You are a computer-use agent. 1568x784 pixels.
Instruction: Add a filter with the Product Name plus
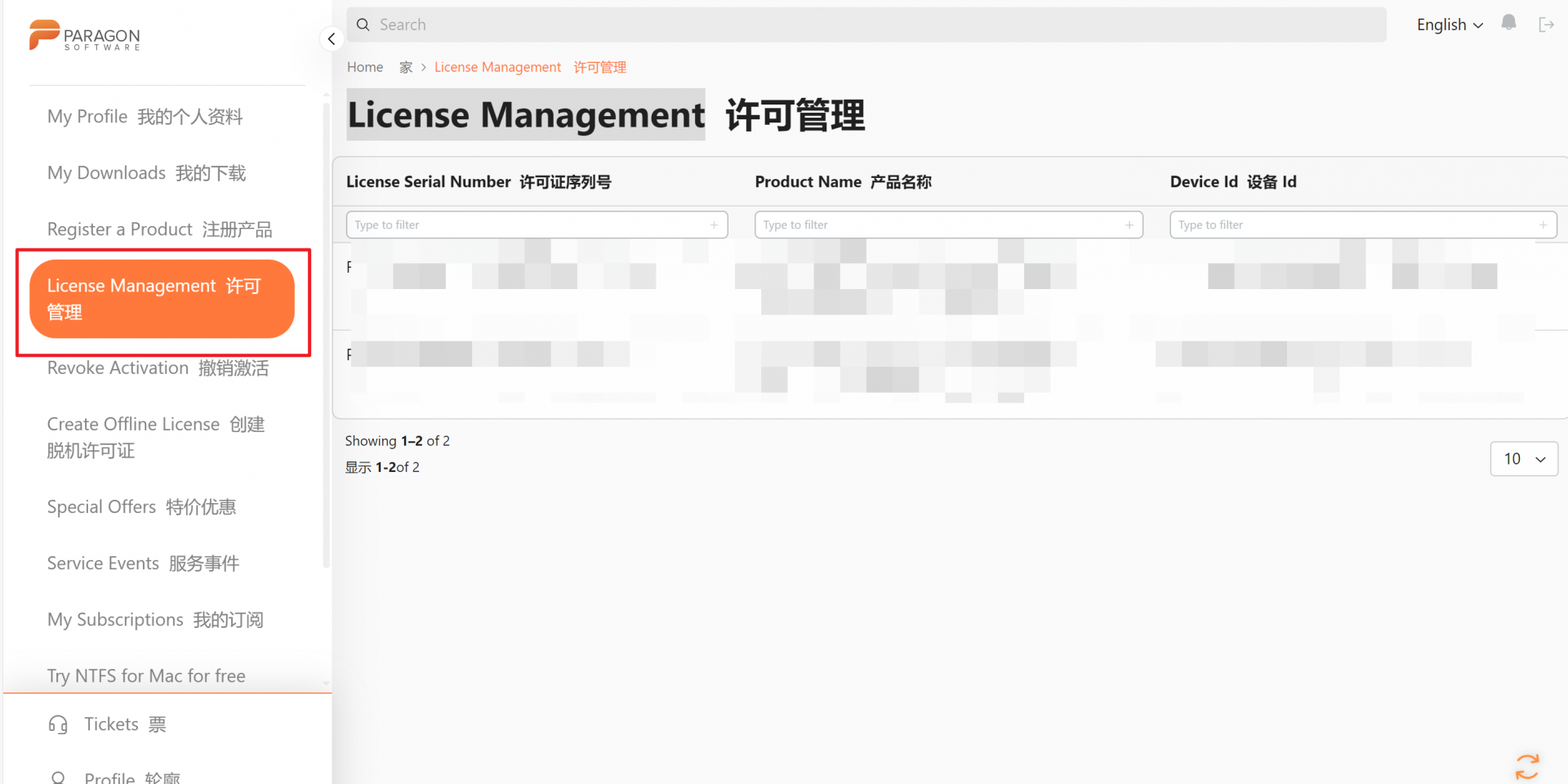point(1129,225)
